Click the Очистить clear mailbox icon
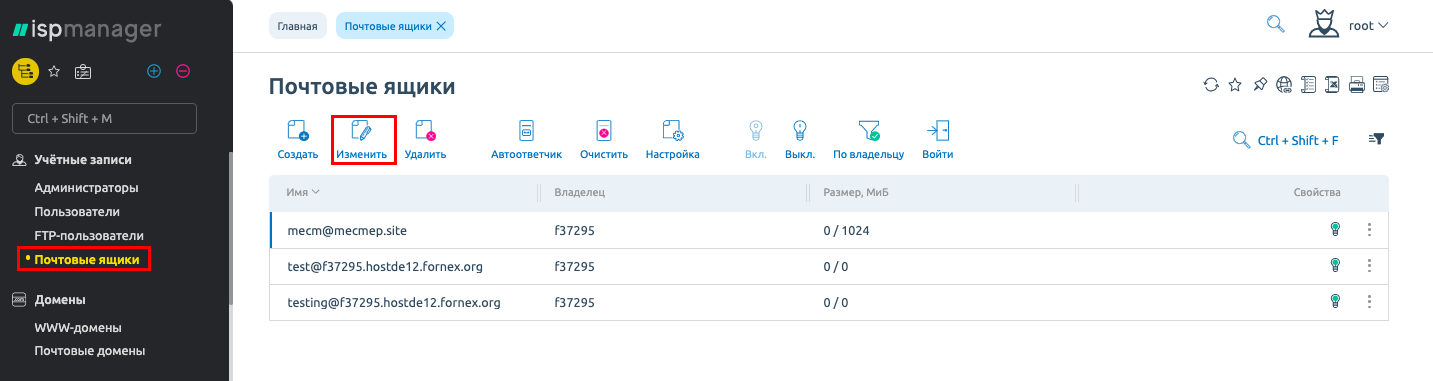 point(604,130)
